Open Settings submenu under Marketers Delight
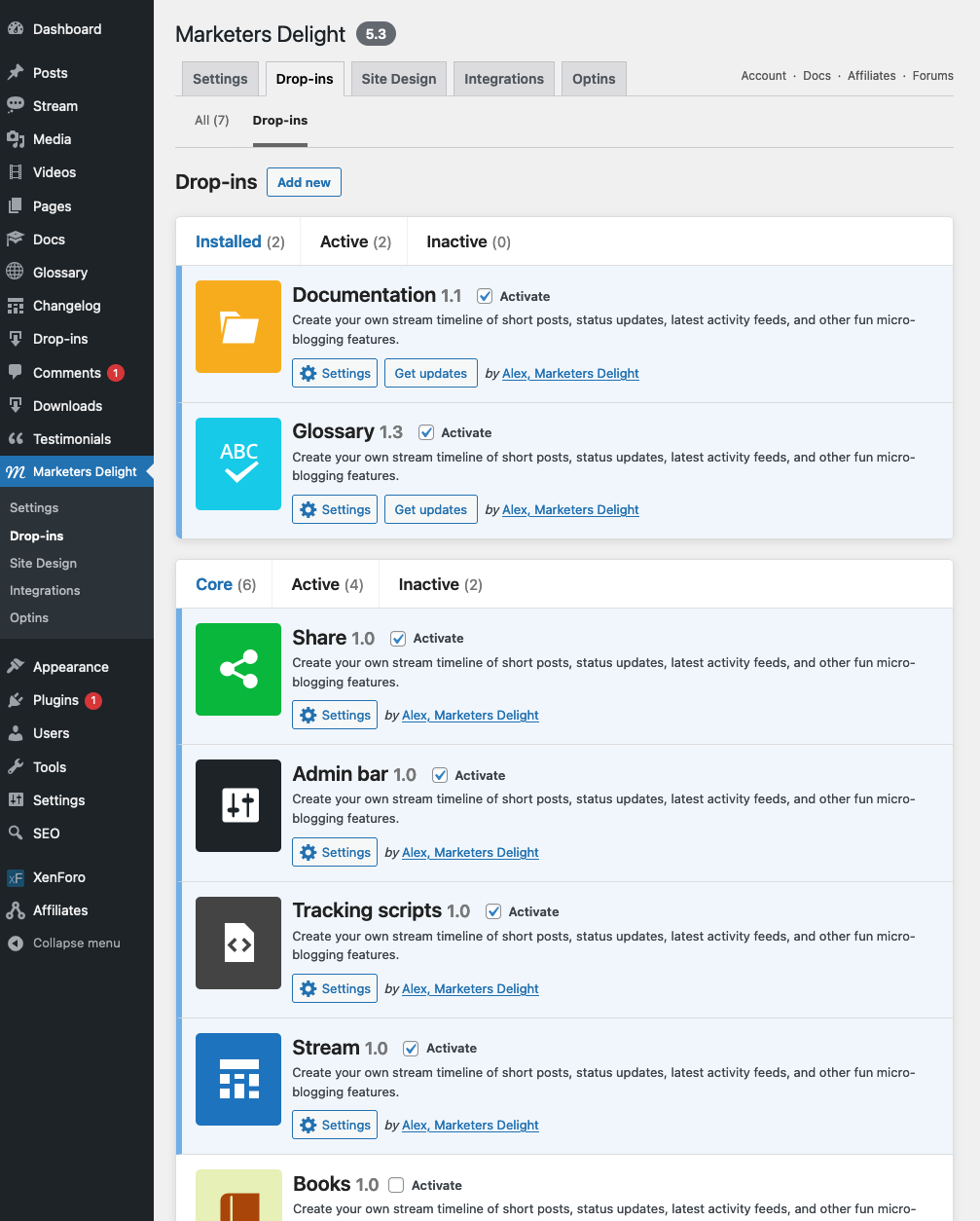 click(x=34, y=507)
